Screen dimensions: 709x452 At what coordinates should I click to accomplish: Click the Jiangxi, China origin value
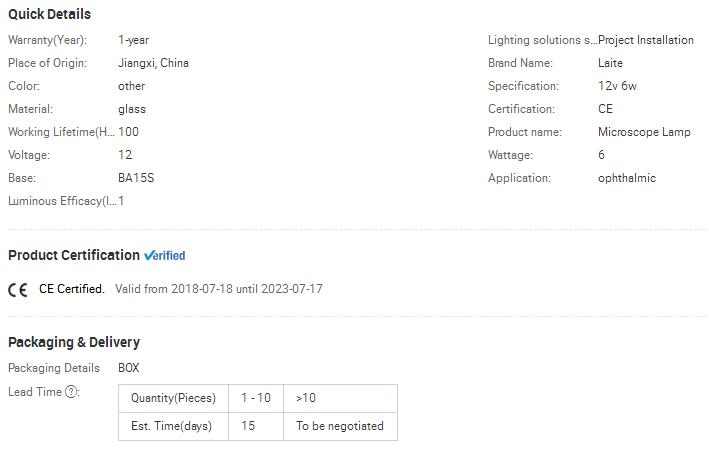pos(153,63)
